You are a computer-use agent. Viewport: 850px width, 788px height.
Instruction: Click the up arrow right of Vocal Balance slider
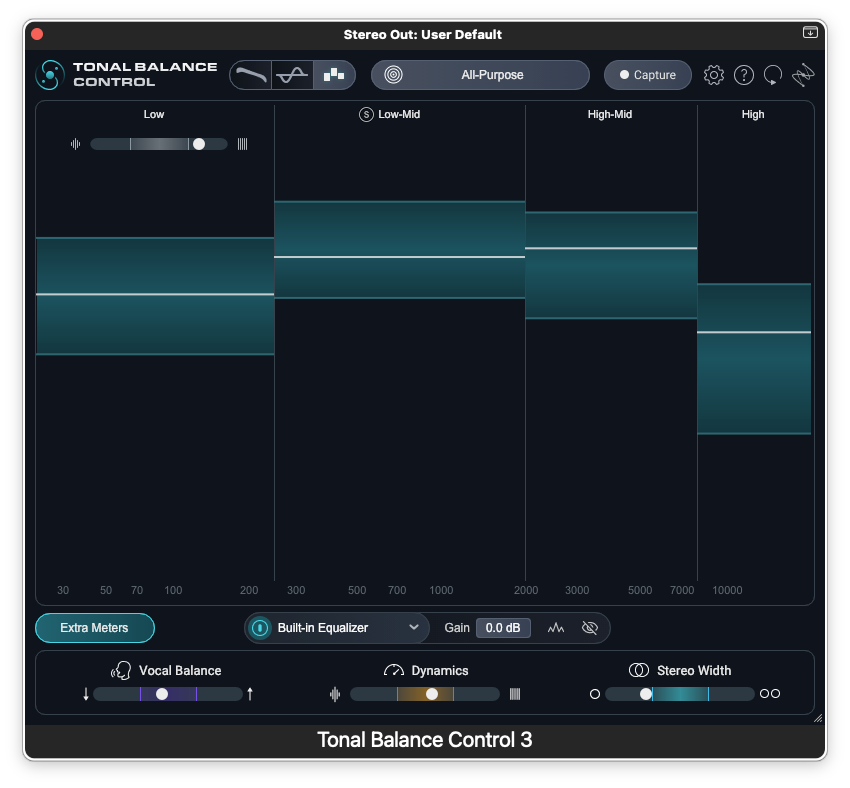[250, 694]
